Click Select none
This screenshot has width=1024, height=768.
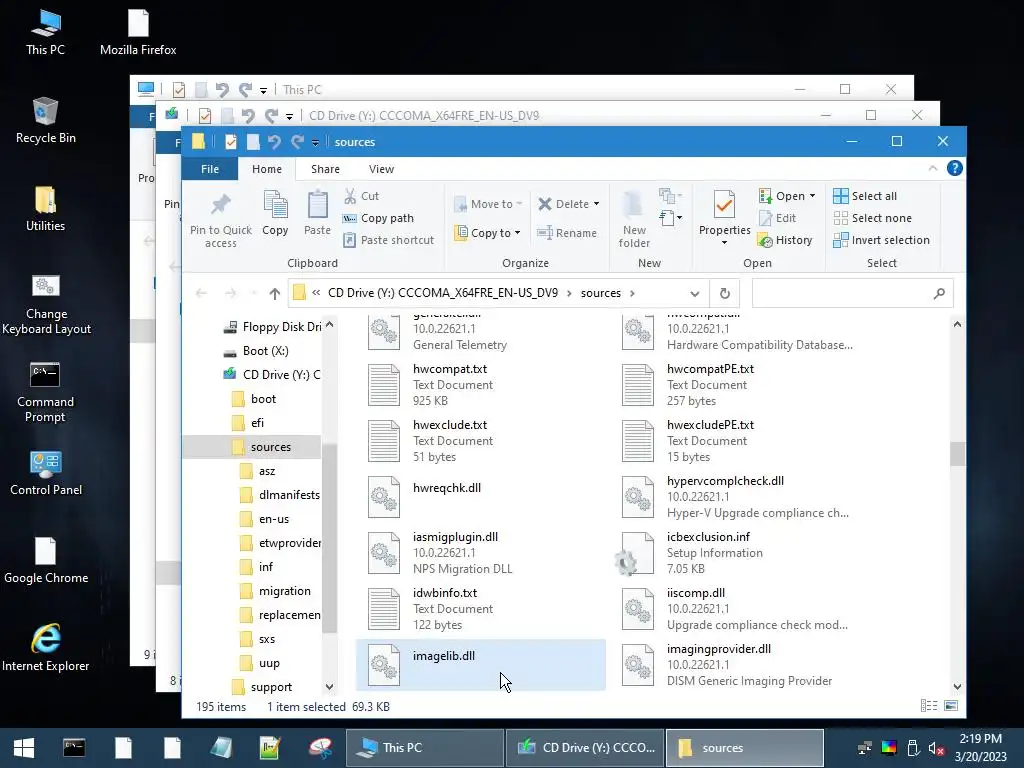click(872, 218)
